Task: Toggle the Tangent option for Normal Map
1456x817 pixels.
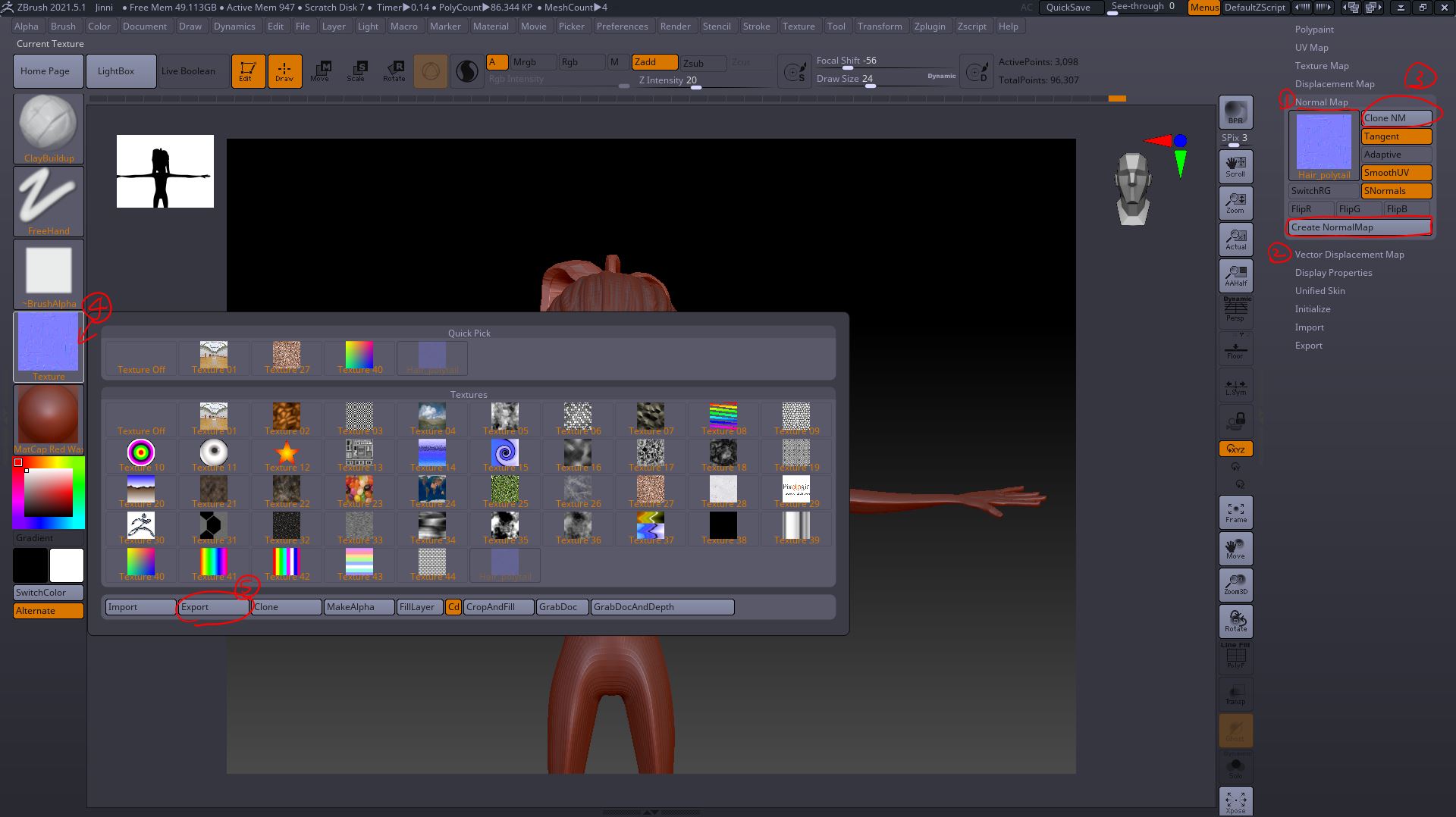Action: [1395, 136]
